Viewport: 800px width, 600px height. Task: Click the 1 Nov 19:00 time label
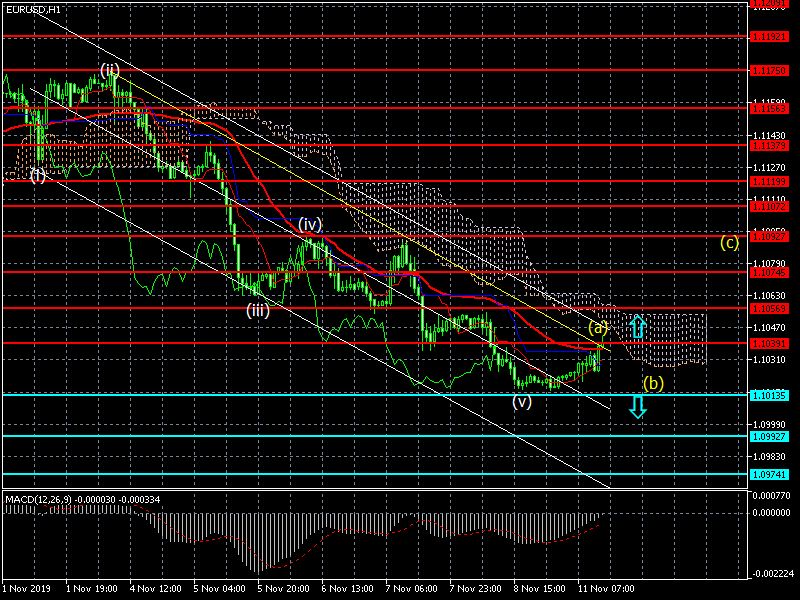click(92, 589)
